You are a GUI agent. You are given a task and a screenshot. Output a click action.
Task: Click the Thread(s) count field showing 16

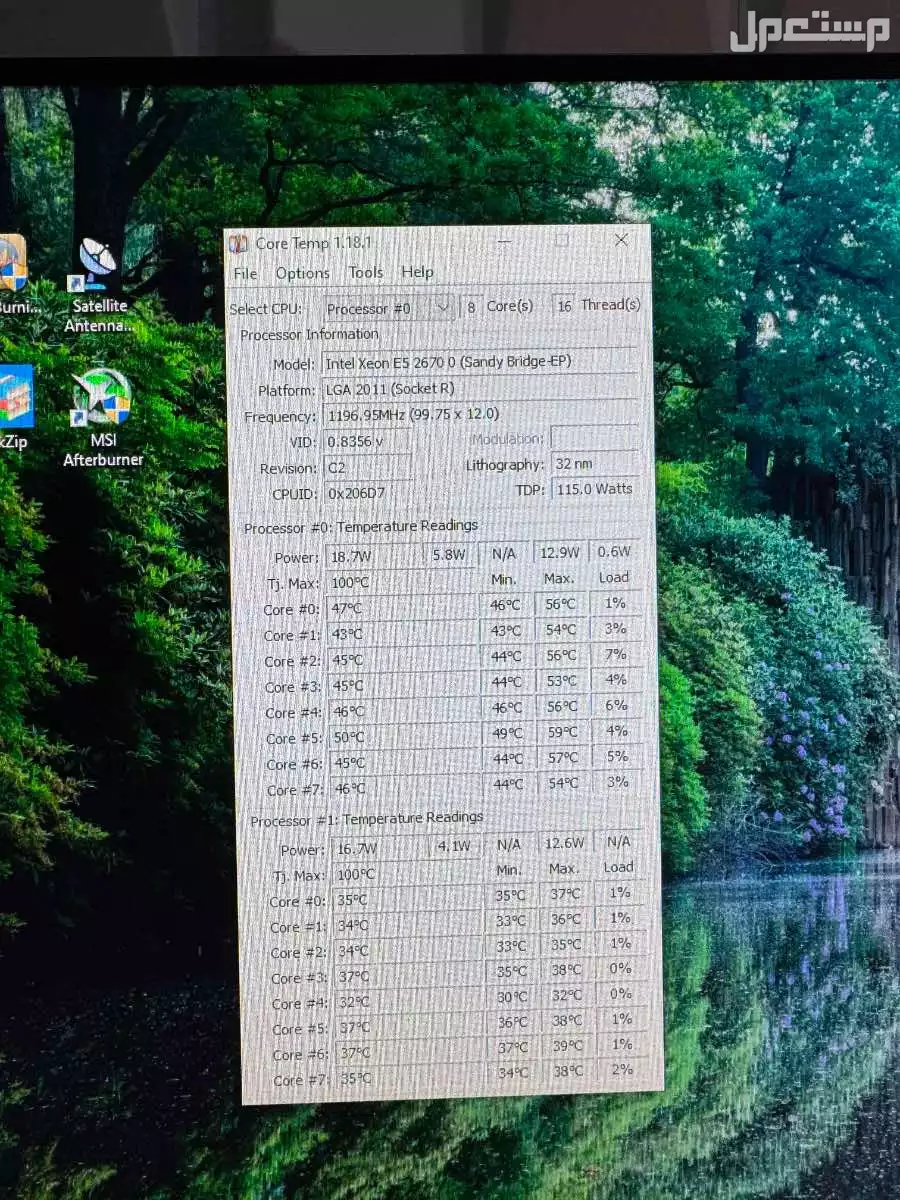coord(564,306)
